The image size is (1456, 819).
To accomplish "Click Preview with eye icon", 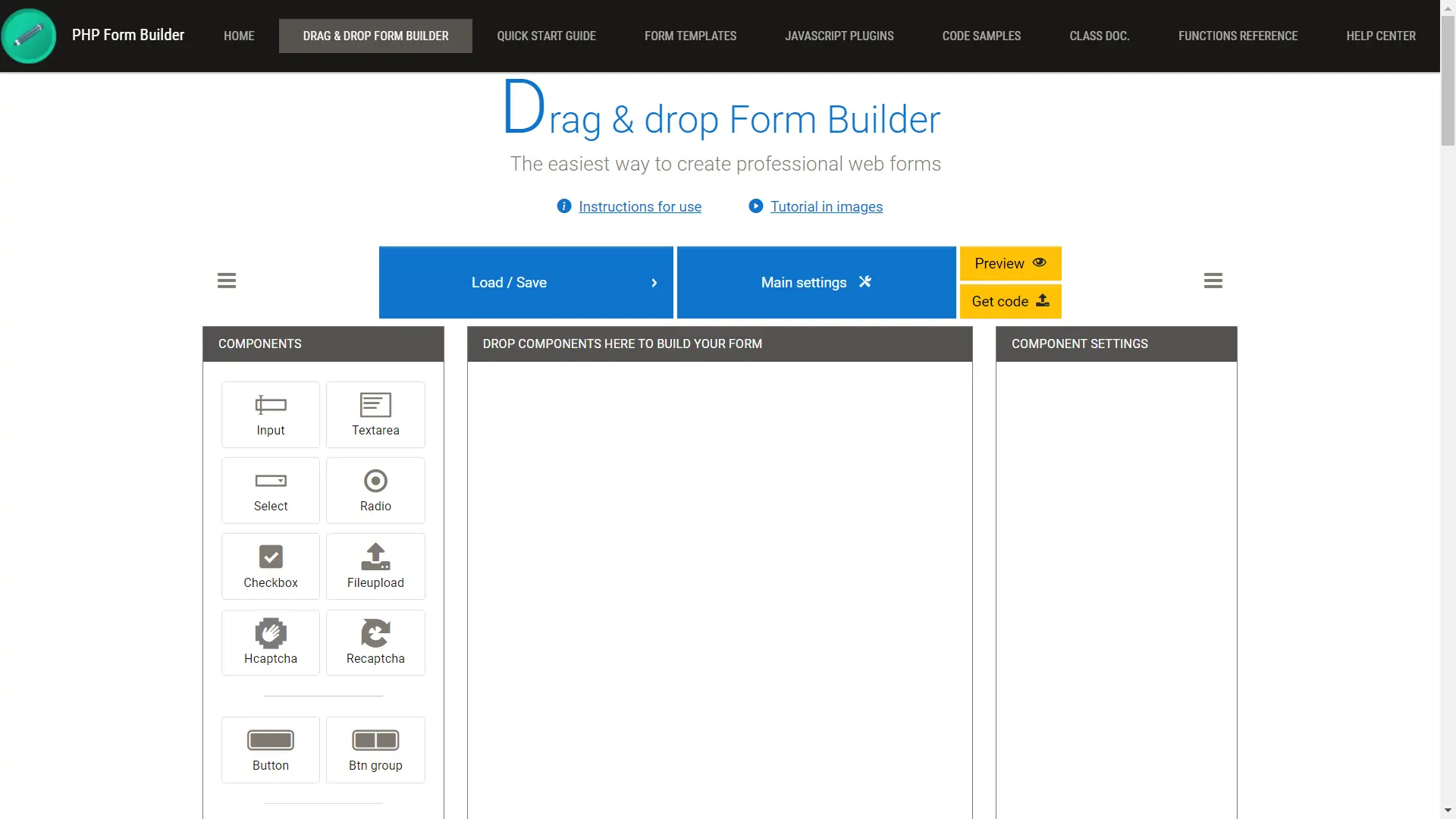I will click(1010, 263).
